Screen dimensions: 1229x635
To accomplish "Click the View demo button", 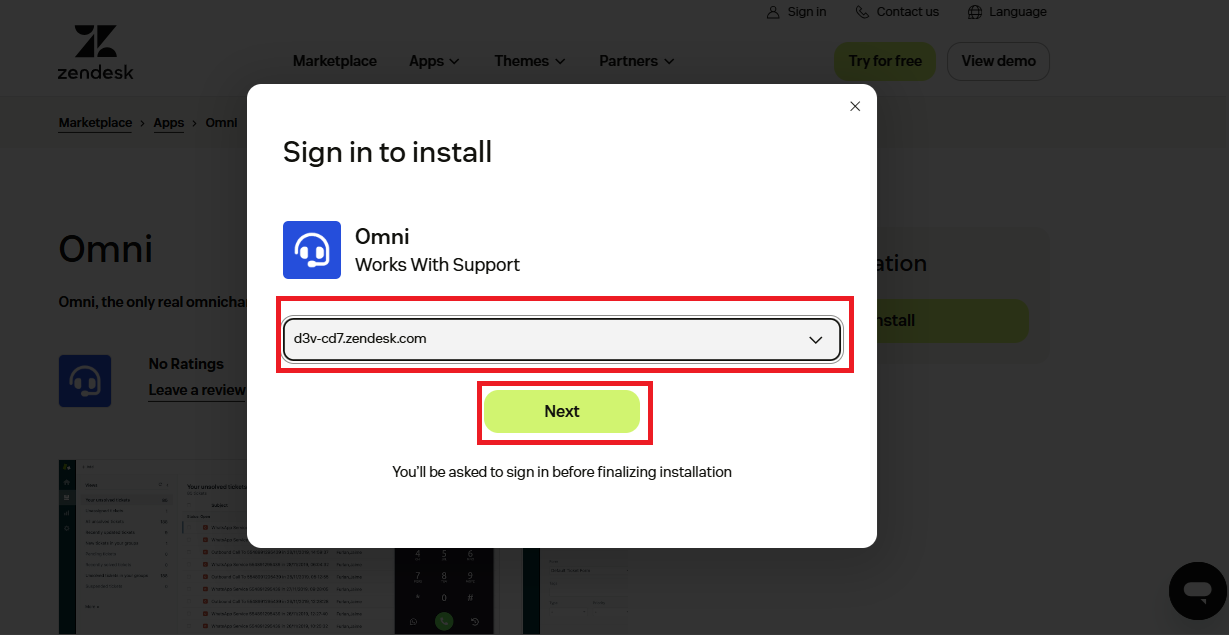I will pos(998,61).
